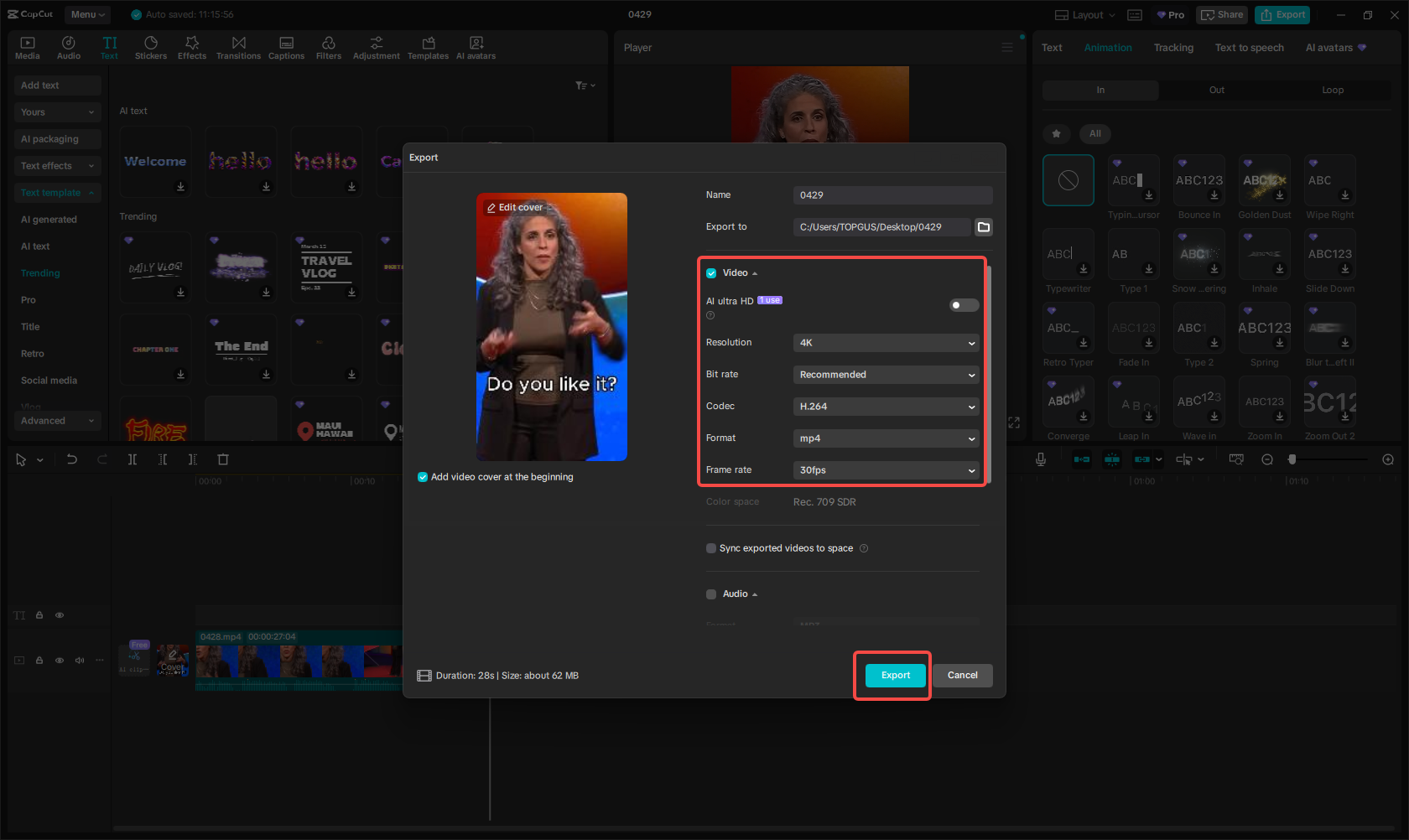Screen dimensions: 1409x840
Task: Select the Out animation tab
Action: tap(1216, 90)
